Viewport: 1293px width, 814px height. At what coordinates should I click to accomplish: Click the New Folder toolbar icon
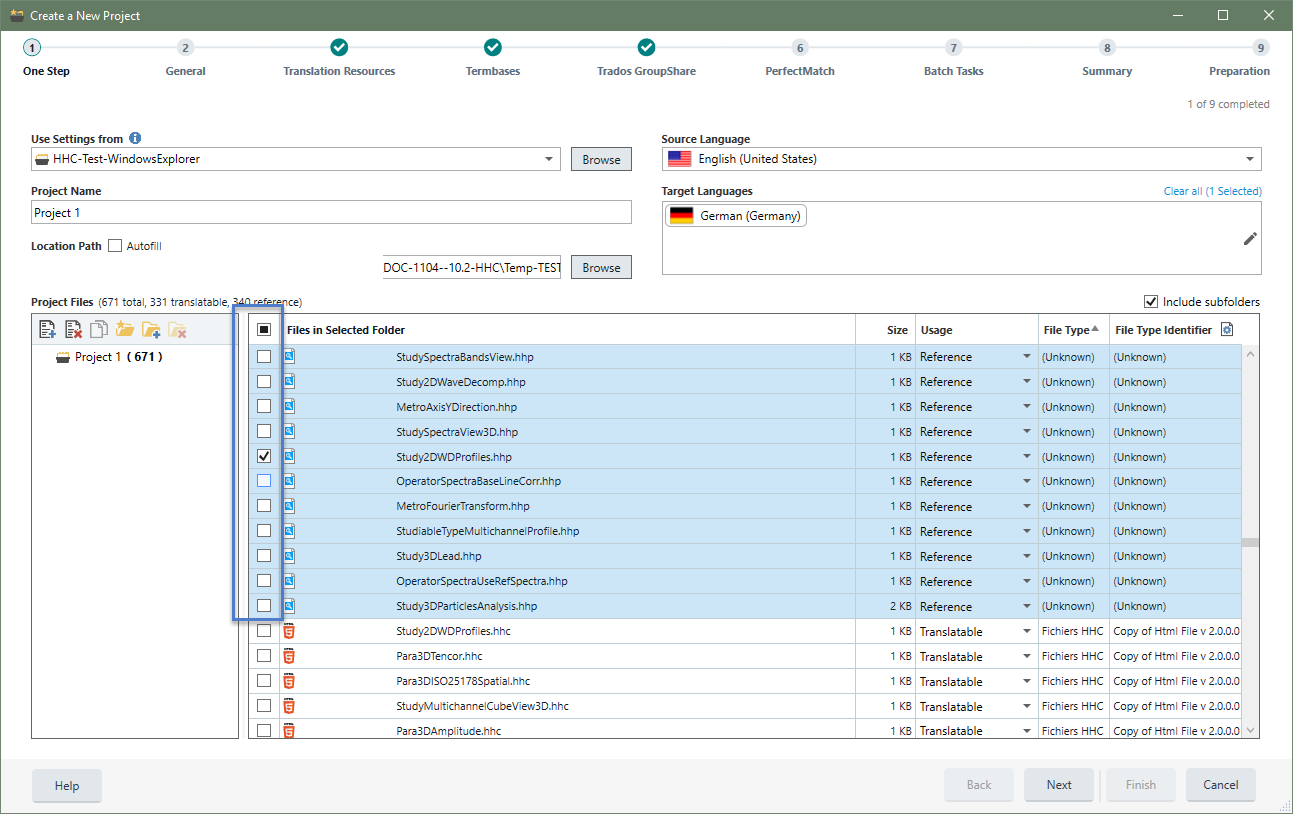125,329
